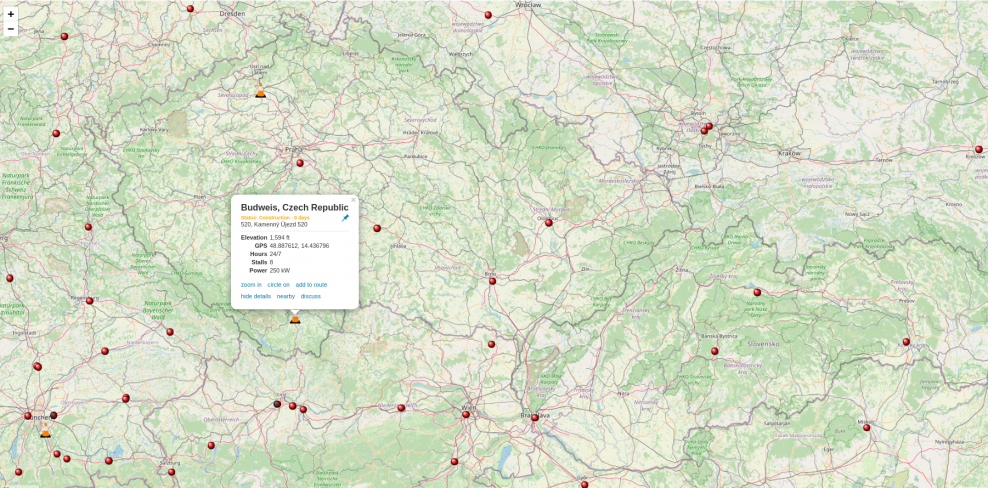Screen dimensions: 988x488
Task: Zoom out with the minus map control
Action: click(11, 29)
